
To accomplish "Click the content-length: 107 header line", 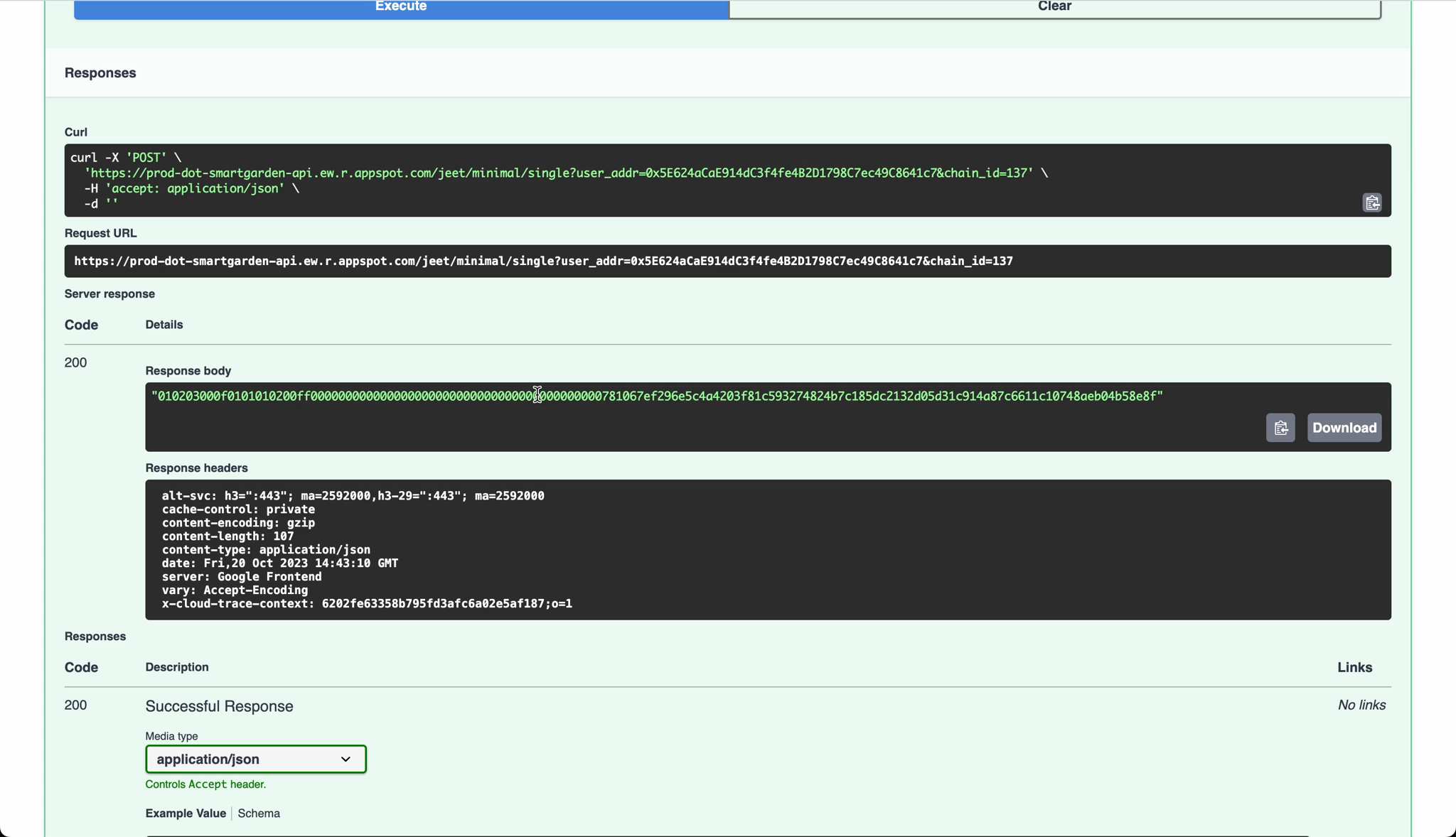I will tap(227, 536).
